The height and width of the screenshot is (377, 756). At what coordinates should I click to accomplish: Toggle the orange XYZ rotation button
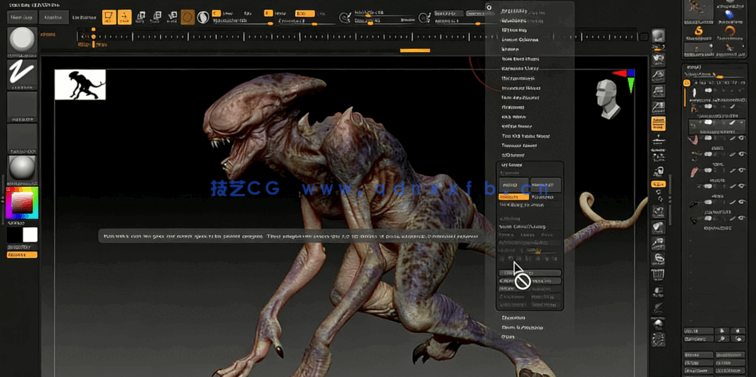(658, 184)
